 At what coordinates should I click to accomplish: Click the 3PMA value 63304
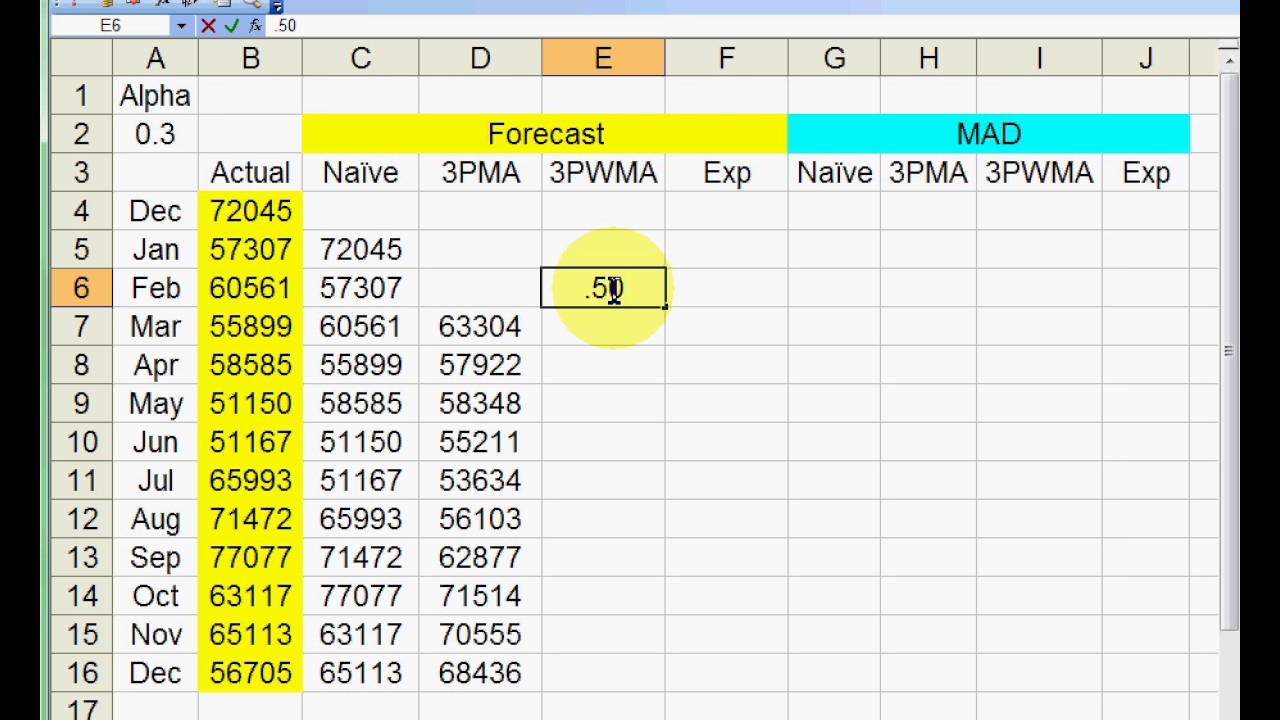coord(480,327)
